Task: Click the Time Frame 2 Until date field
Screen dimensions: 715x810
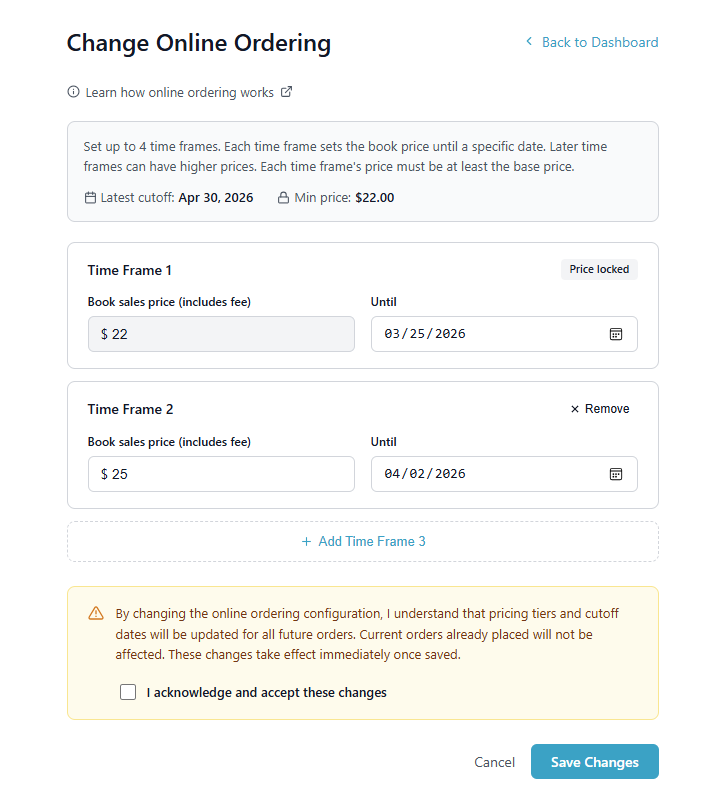Action: [480, 474]
